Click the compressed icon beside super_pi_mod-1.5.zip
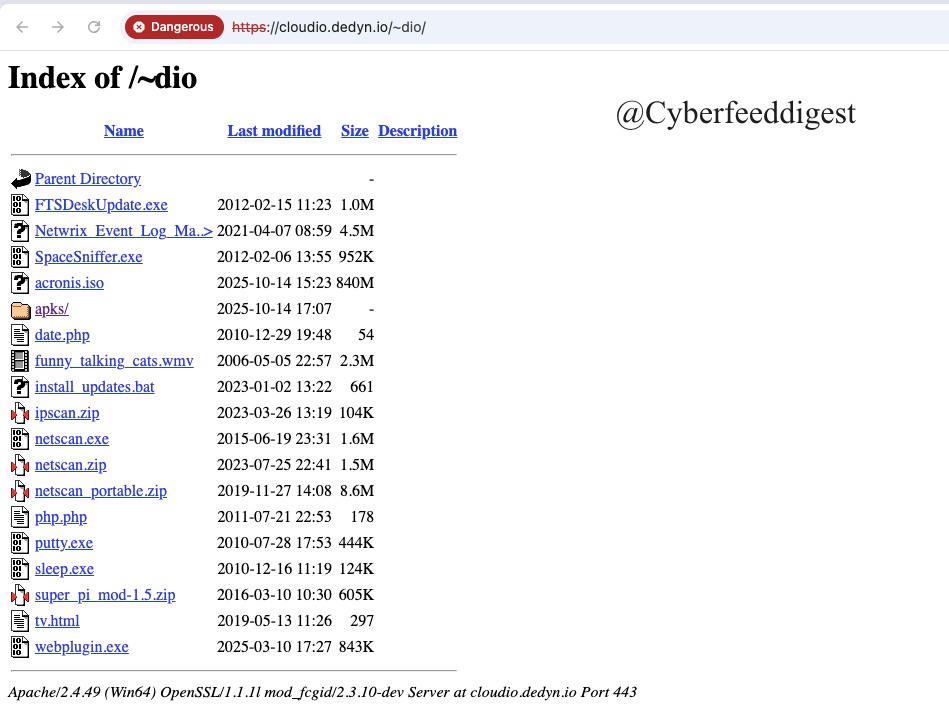Screen dimensions: 949x728 coord(20,595)
